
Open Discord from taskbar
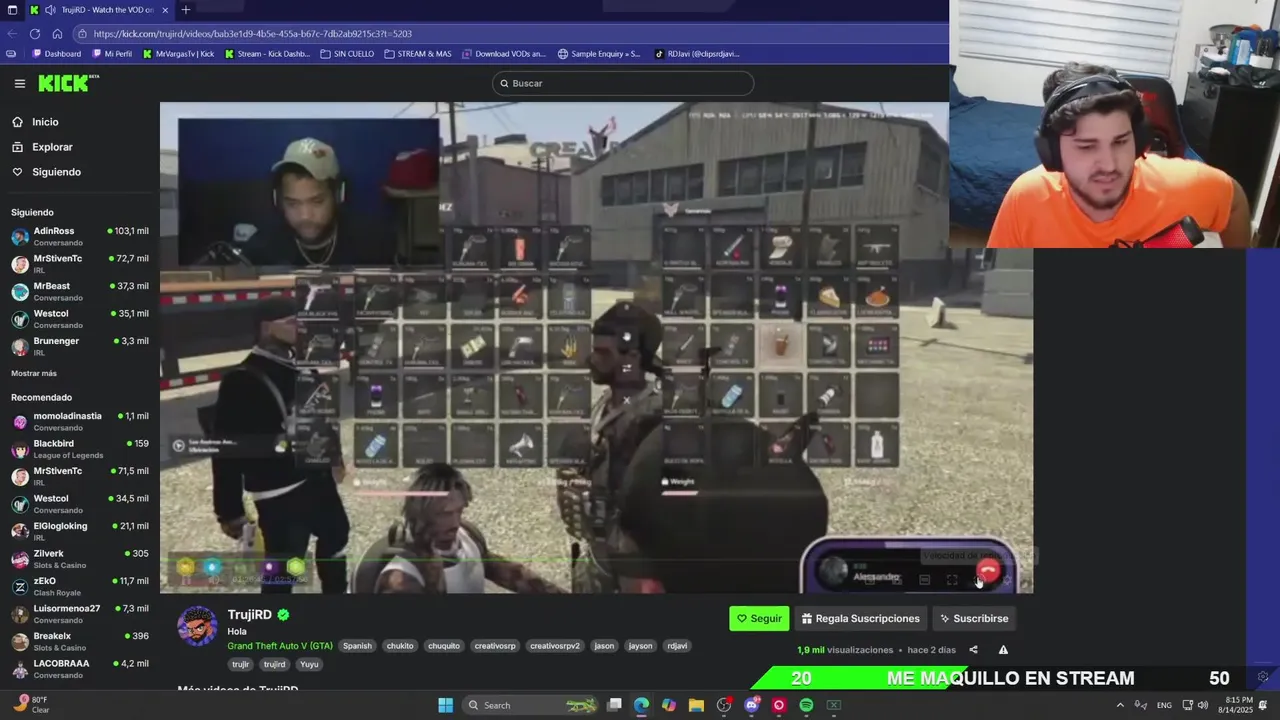coord(751,705)
